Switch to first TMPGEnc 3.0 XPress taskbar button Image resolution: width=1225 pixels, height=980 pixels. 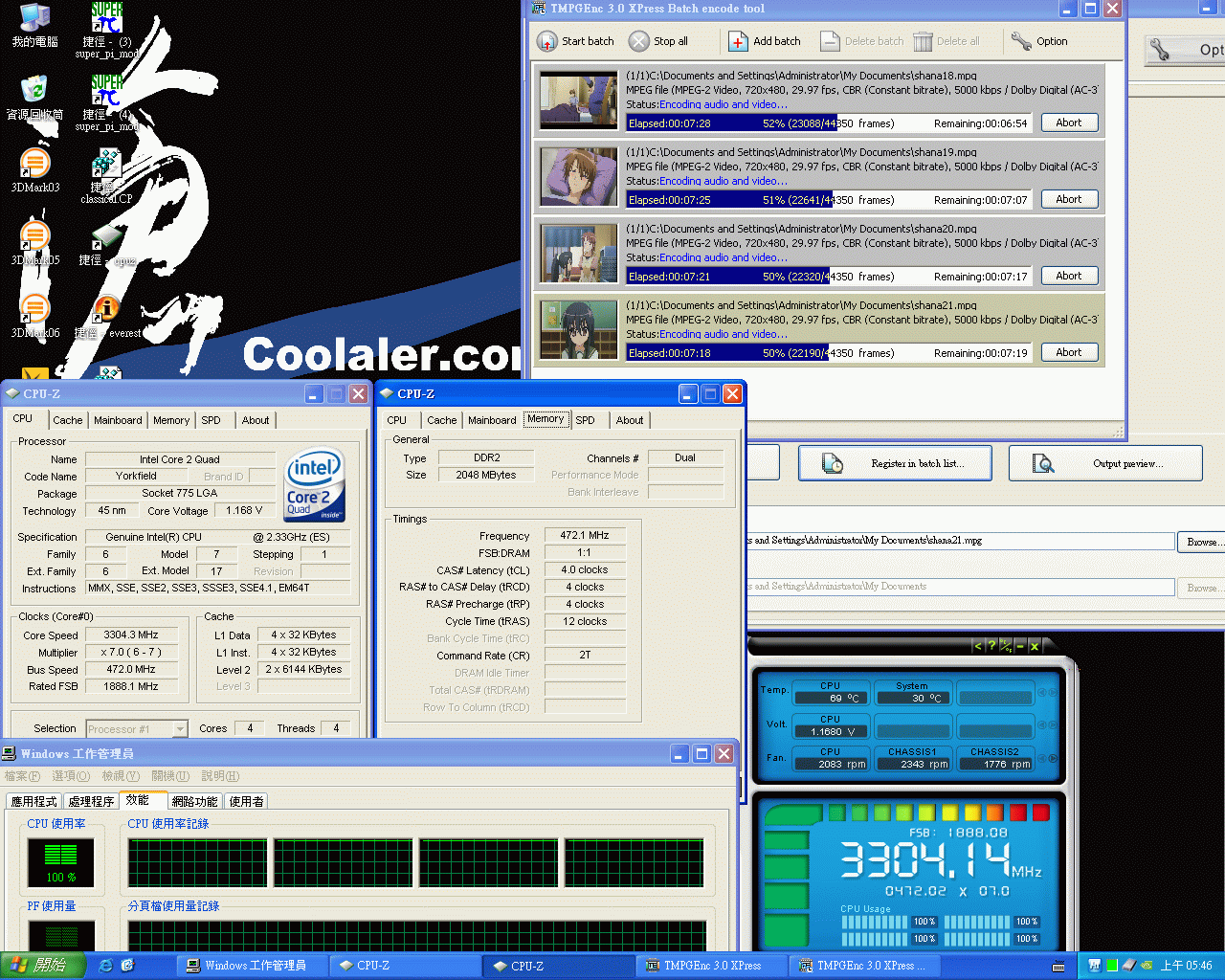coord(713,966)
